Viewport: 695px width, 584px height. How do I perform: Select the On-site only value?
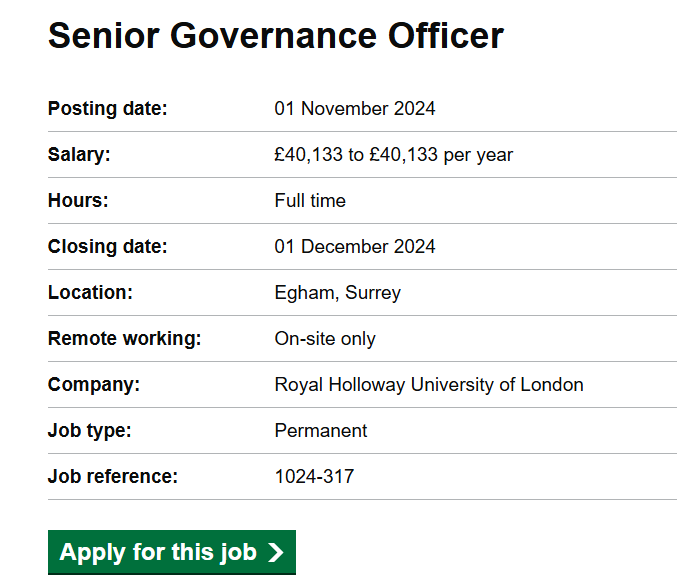325,339
